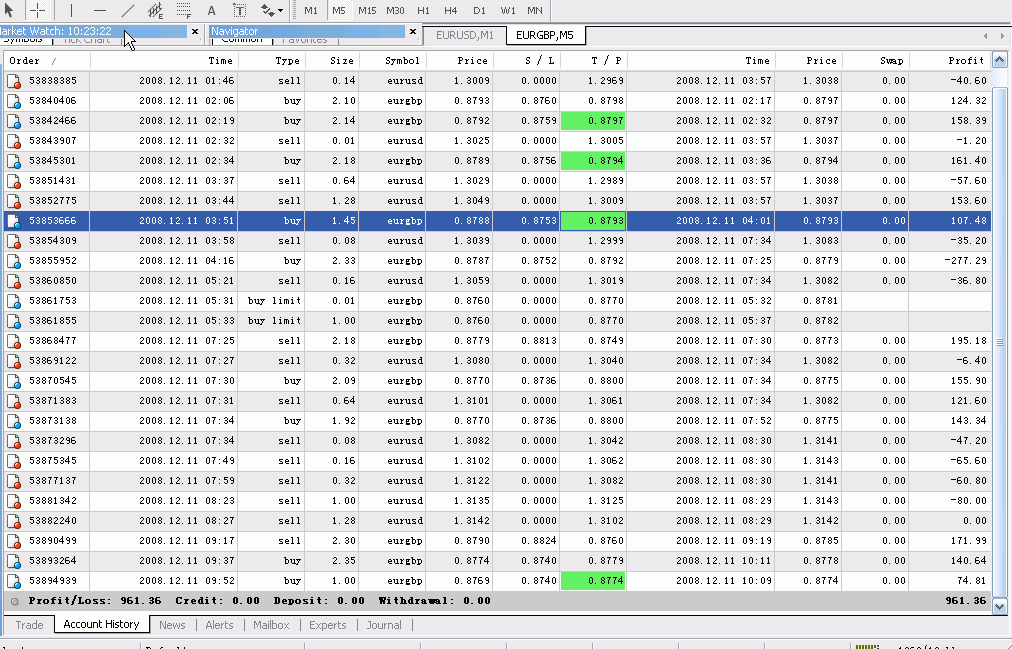This screenshot has width=1012, height=649.
Task: Switch chart to M5 timeframe
Action: [339, 10]
